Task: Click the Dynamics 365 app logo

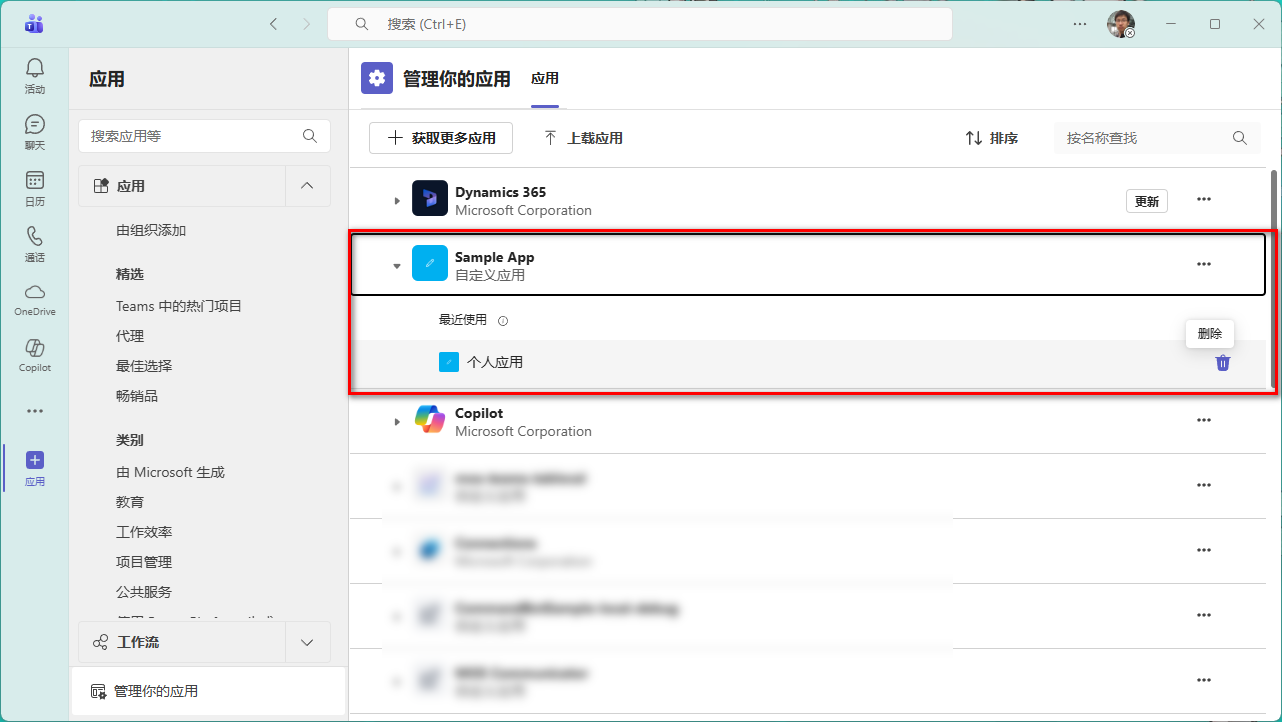Action: [x=430, y=198]
